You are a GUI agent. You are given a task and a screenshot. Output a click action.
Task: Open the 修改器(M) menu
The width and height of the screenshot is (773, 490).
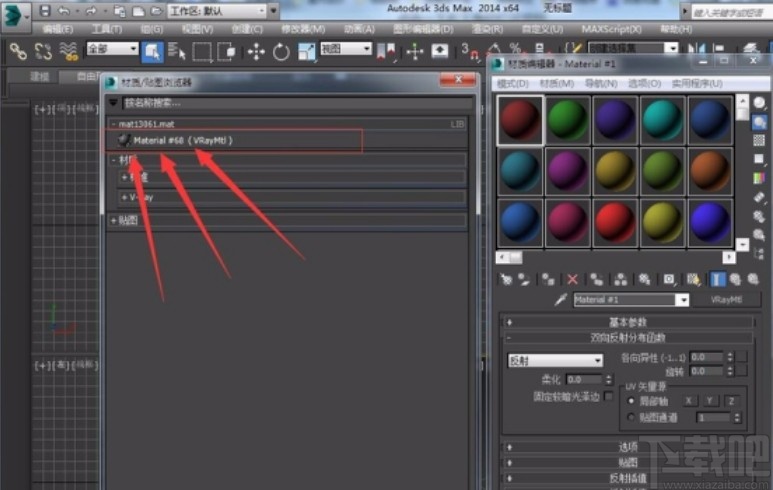tap(303, 29)
